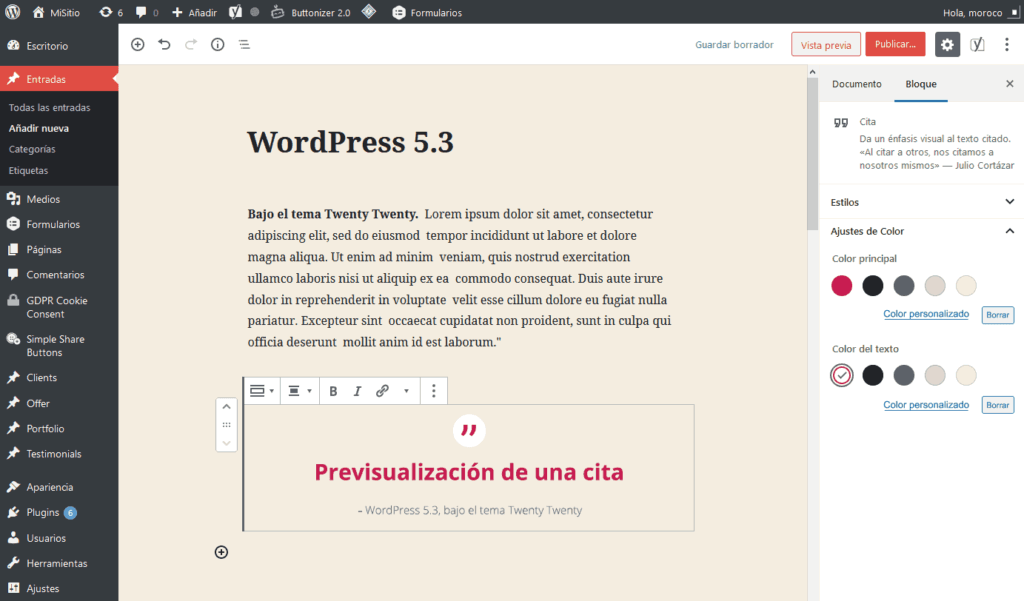1024x601 pixels.
Task: Select the checked red text color option
Action: point(842,375)
